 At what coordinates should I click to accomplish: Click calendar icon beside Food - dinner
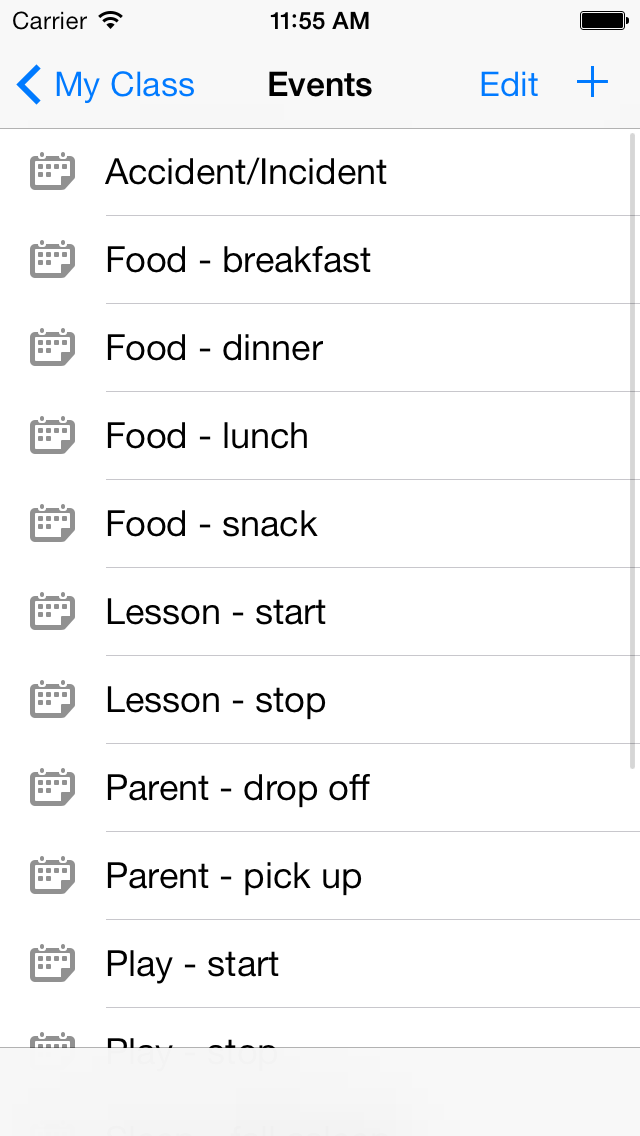pyautogui.click(x=52, y=348)
